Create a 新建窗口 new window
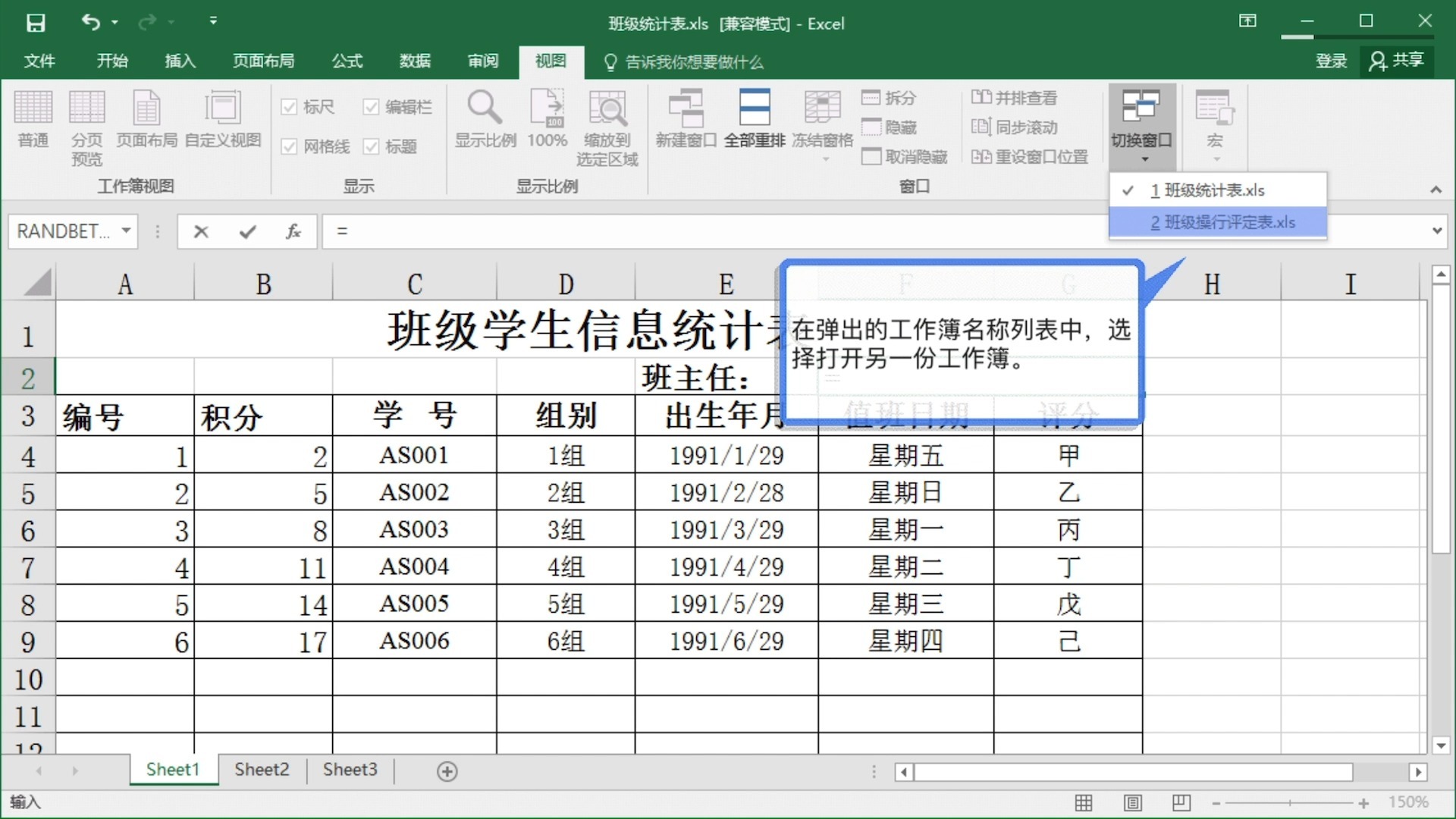The width and height of the screenshot is (1456, 819). 686,121
